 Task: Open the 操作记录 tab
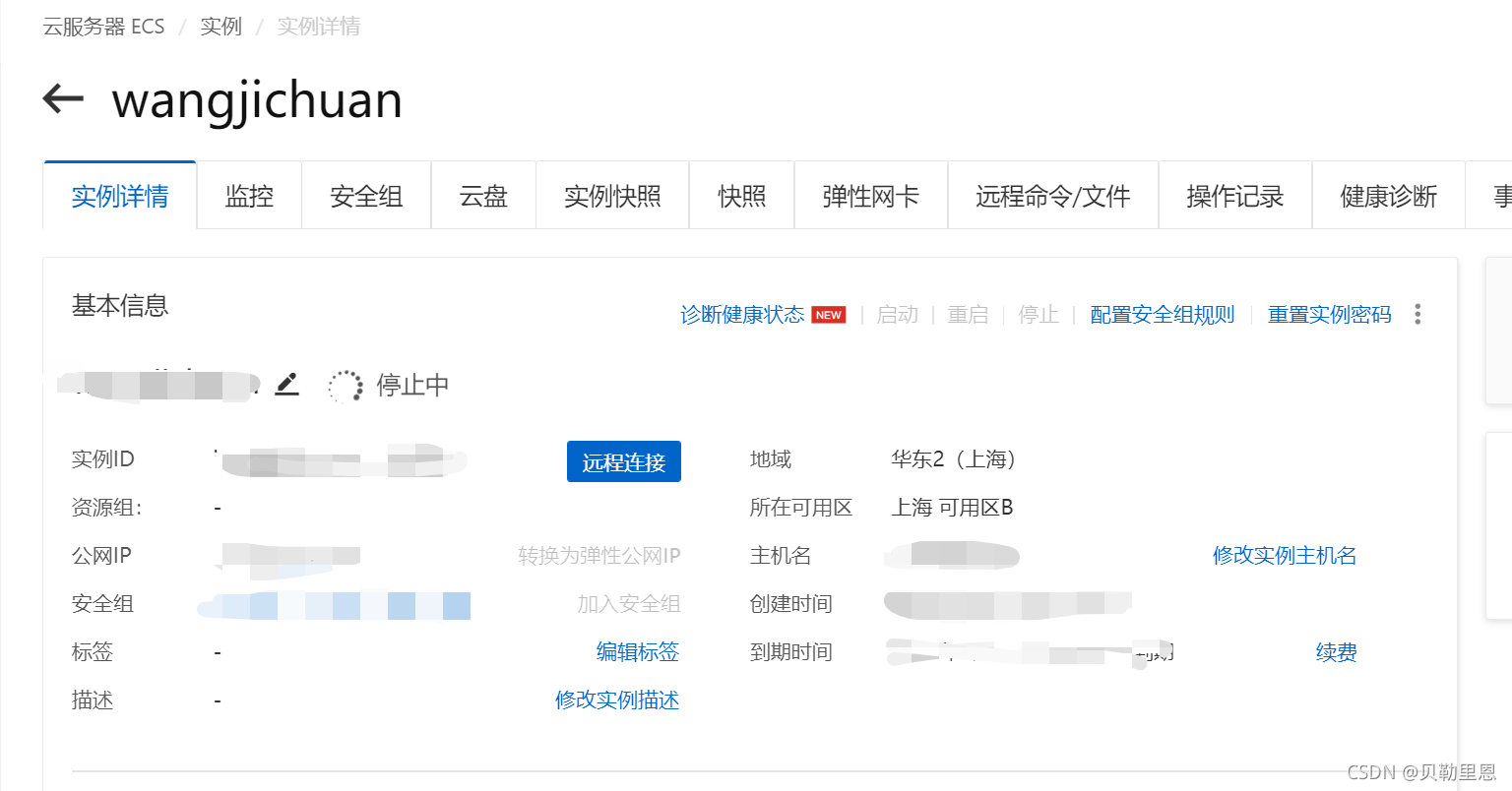[x=1235, y=196]
